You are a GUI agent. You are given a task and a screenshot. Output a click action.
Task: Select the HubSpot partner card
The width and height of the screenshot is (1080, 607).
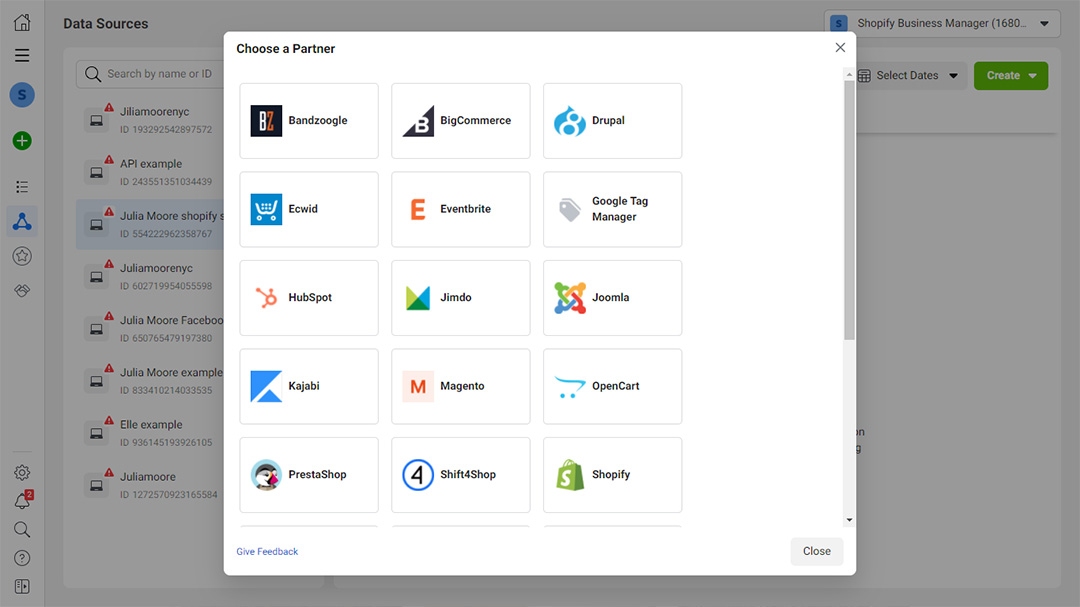click(x=309, y=298)
